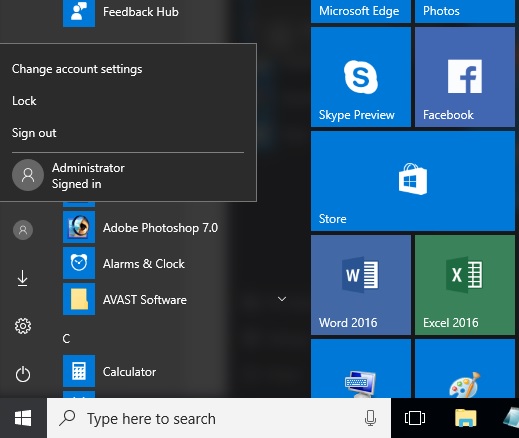Expand AVAST Software folder chevron

pyautogui.click(x=282, y=299)
